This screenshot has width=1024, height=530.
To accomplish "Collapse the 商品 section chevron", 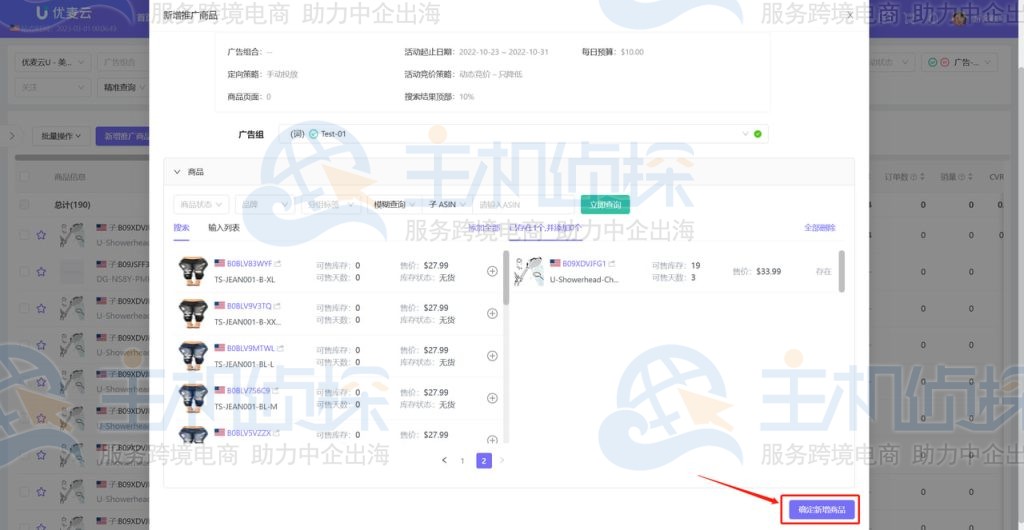I will 177,172.
